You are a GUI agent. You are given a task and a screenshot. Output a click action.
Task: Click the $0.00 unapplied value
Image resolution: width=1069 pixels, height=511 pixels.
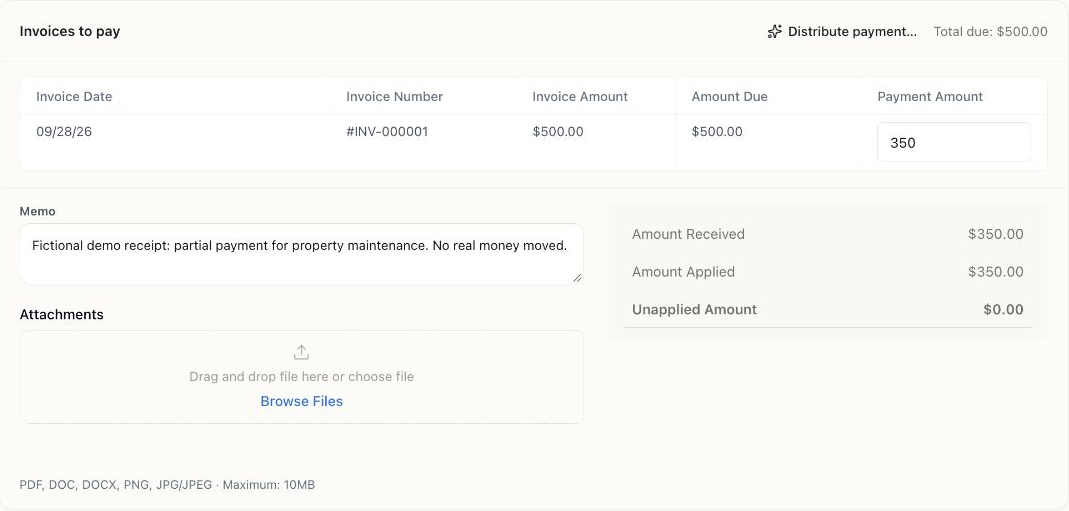click(1003, 309)
